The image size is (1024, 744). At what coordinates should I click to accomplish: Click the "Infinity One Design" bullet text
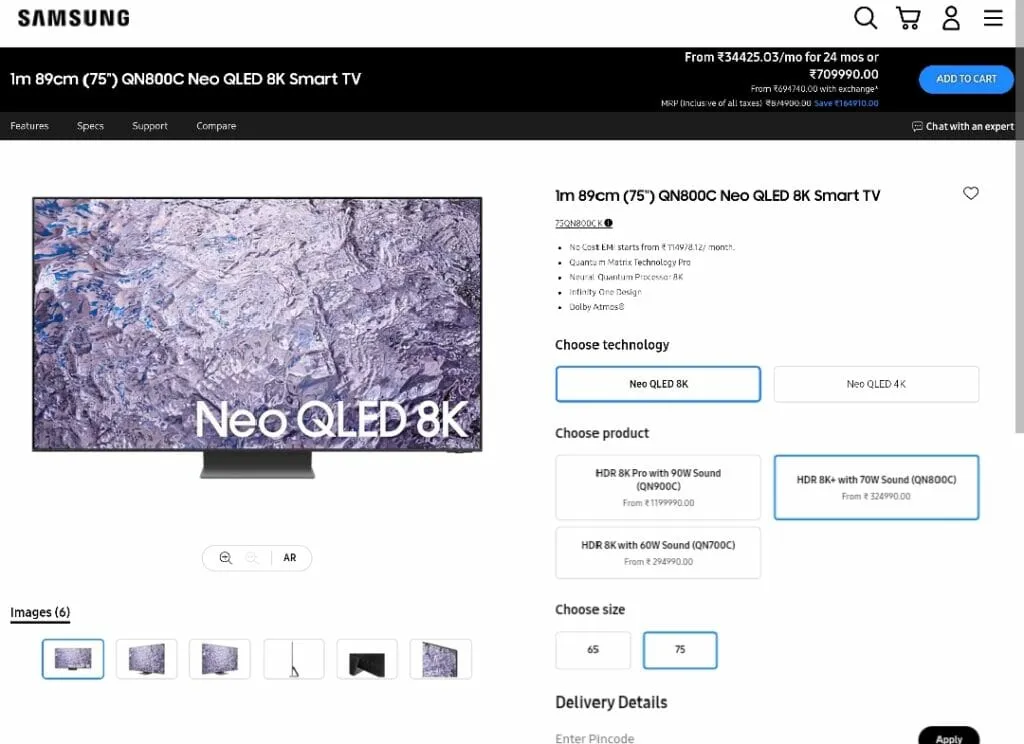click(x=605, y=292)
